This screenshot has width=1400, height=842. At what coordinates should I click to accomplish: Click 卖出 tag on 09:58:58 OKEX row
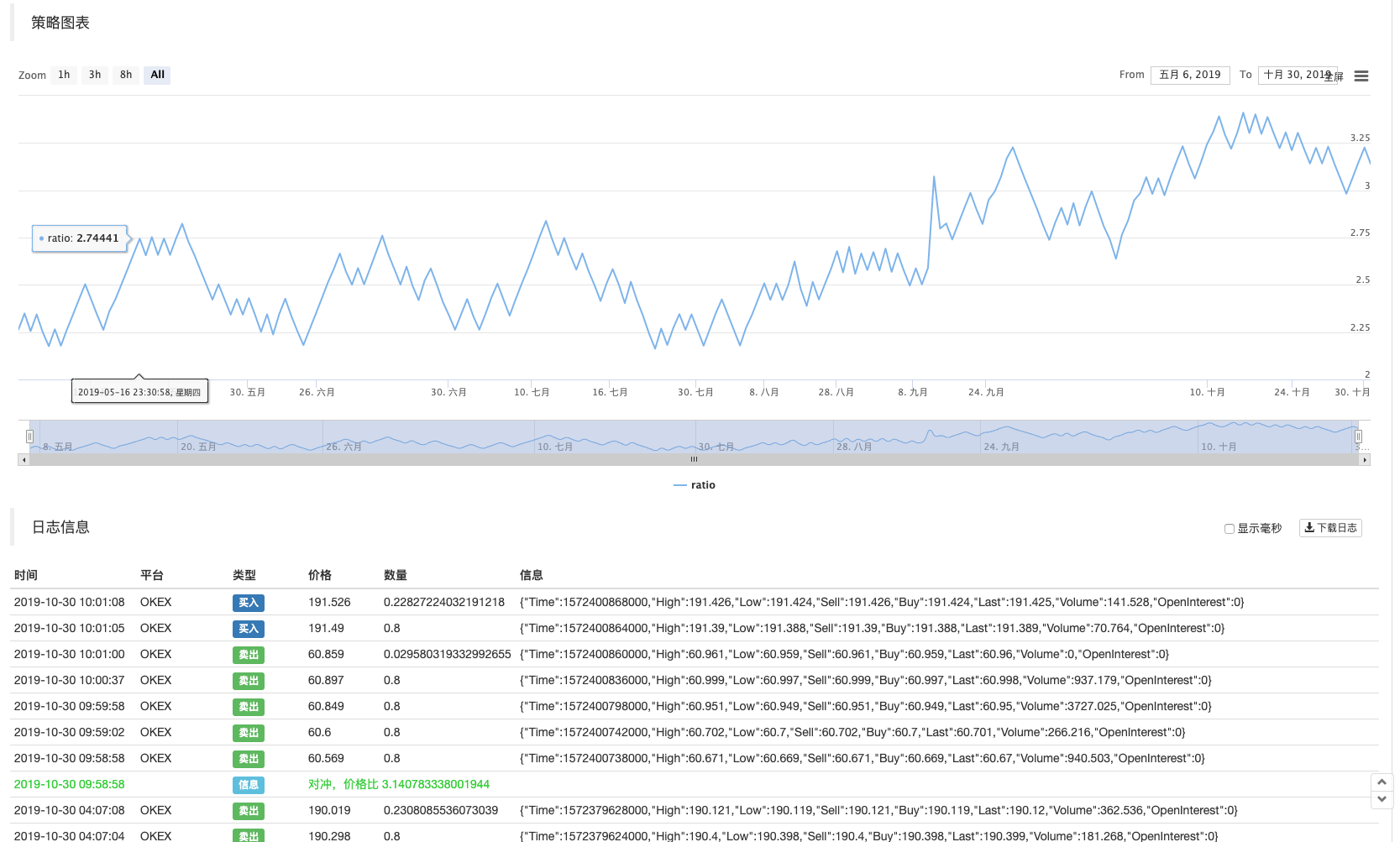pos(249,759)
